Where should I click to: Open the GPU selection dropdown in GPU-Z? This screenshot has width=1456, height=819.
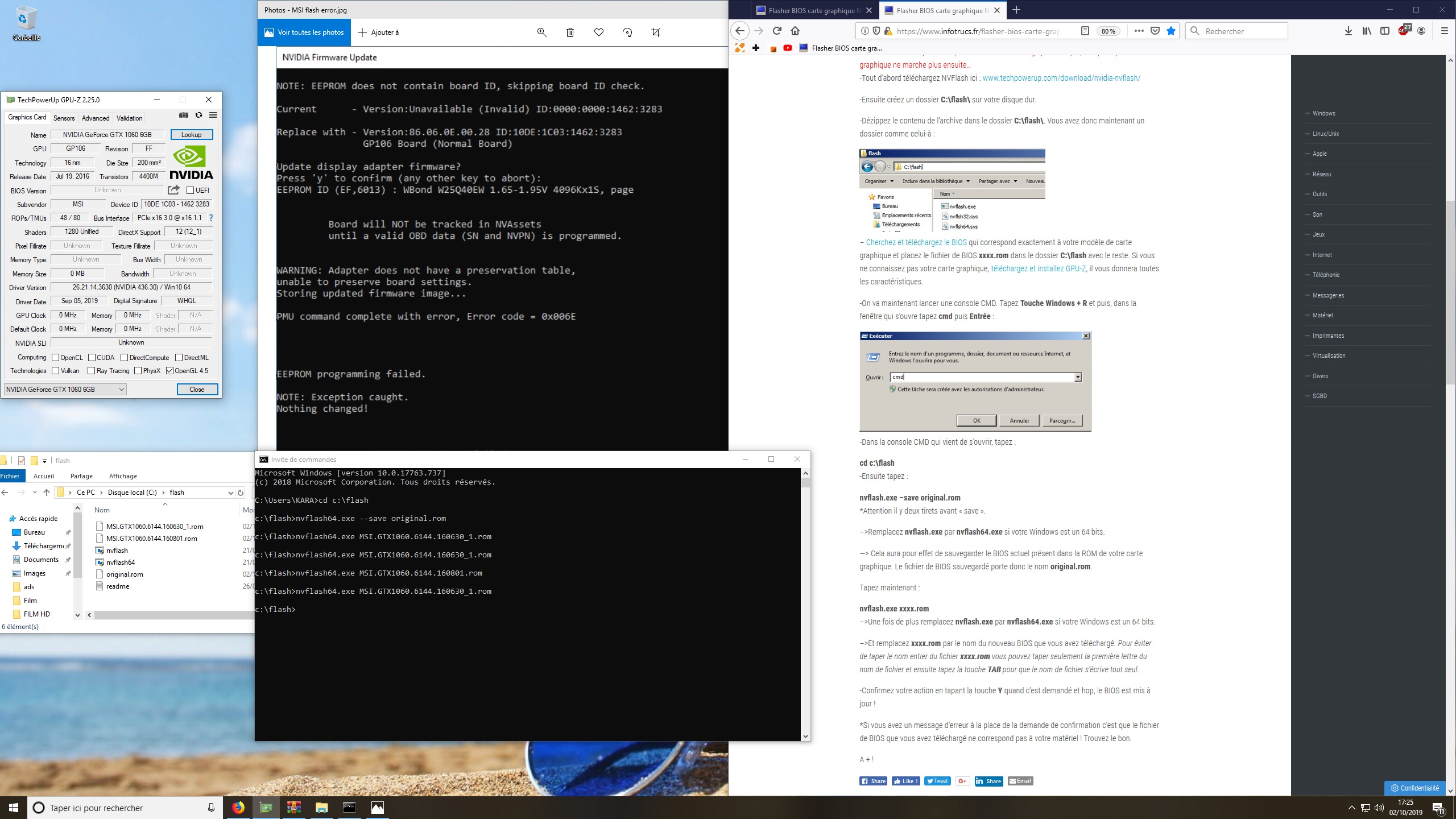(121, 390)
